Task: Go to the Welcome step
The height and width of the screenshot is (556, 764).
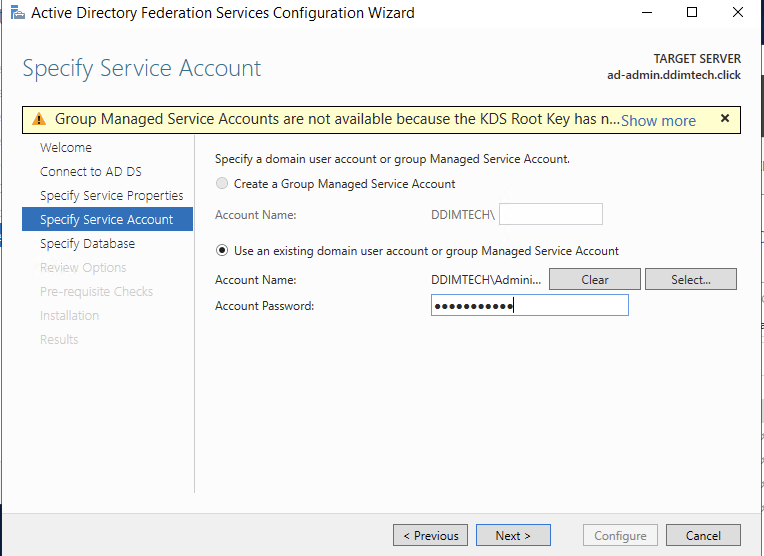Action: click(66, 148)
